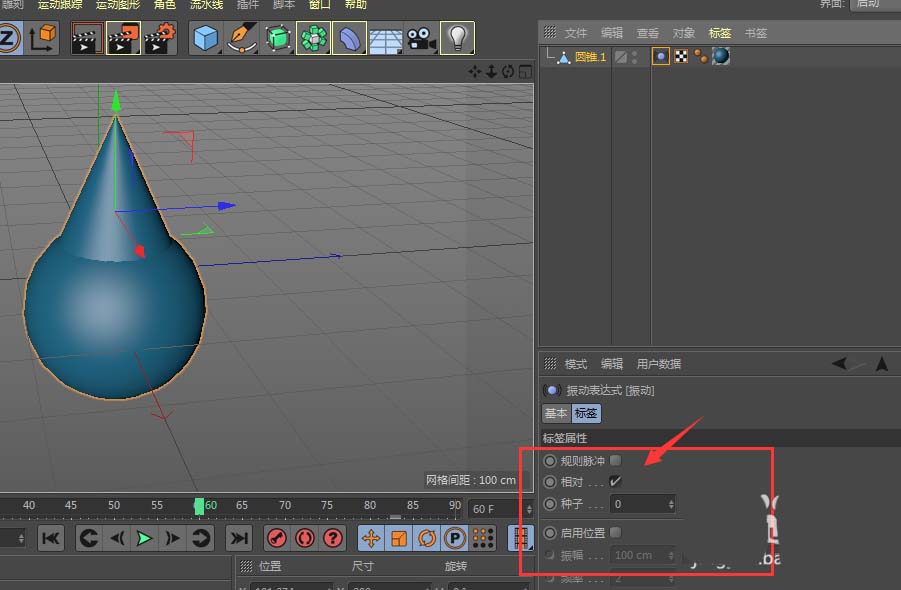The width and height of the screenshot is (901, 590).
Task: Toggle position keying cross arrows icon
Action: tap(371, 538)
